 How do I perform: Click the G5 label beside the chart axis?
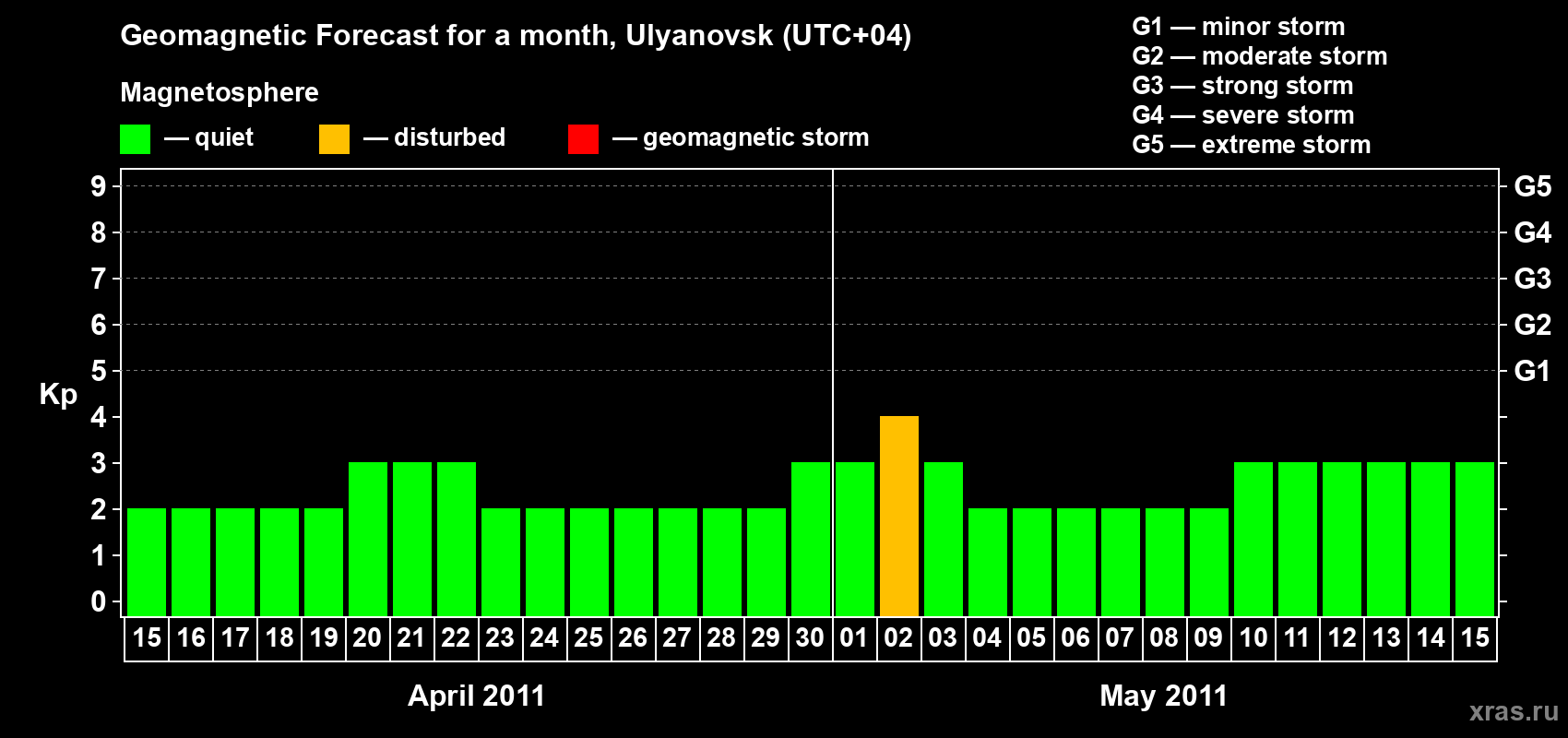click(1533, 186)
